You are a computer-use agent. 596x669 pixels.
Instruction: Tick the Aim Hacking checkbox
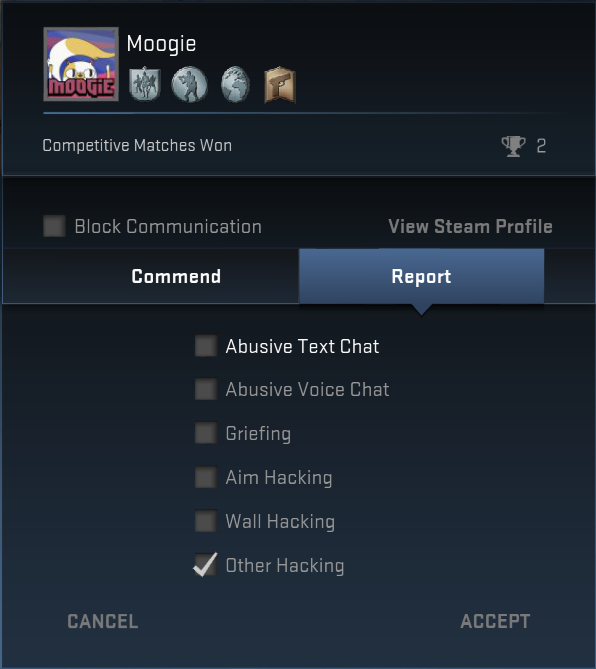206,477
